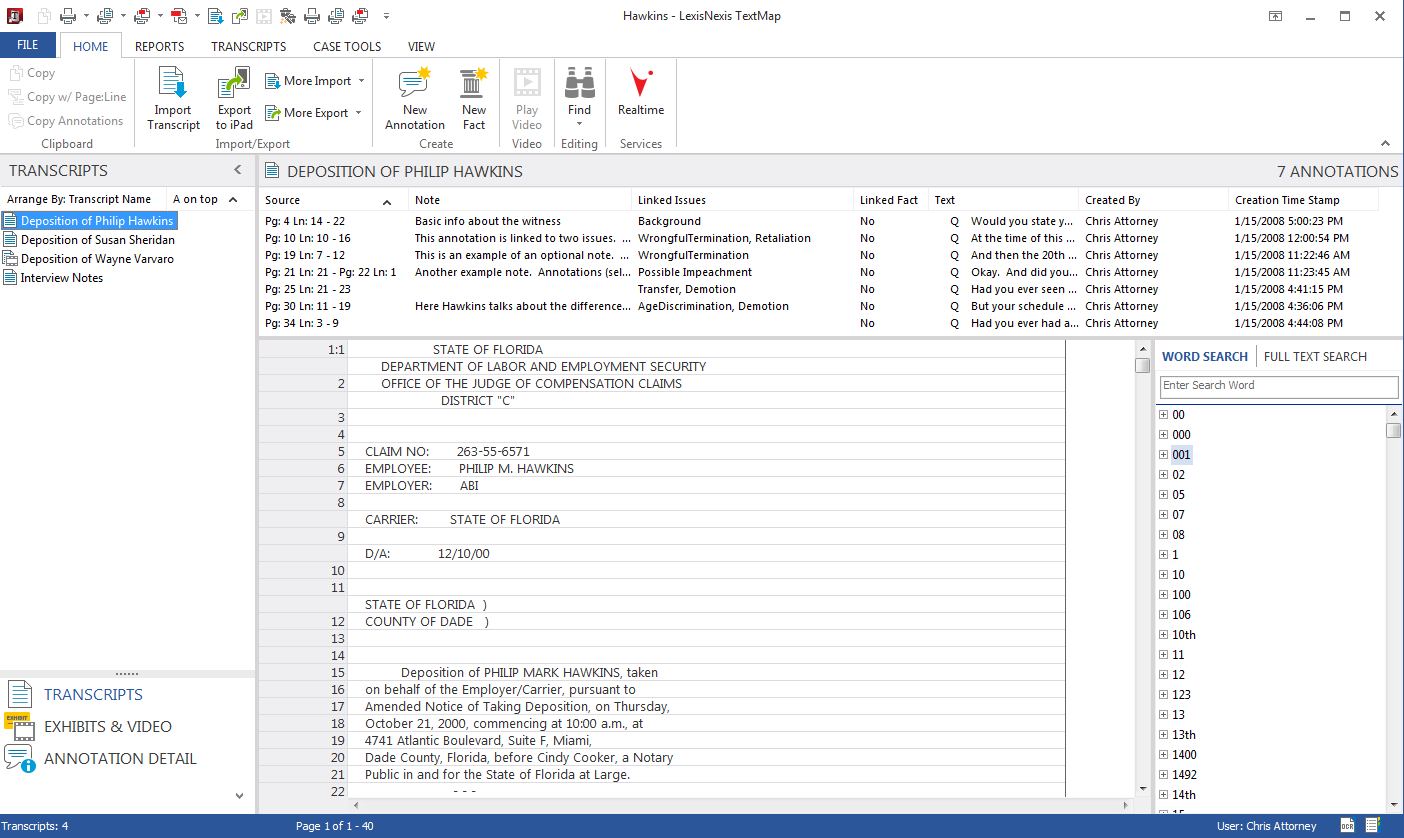Viewport: 1404px width, 838px height.
Task: Expand the '10th' word entry
Action: coord(1163,635)
